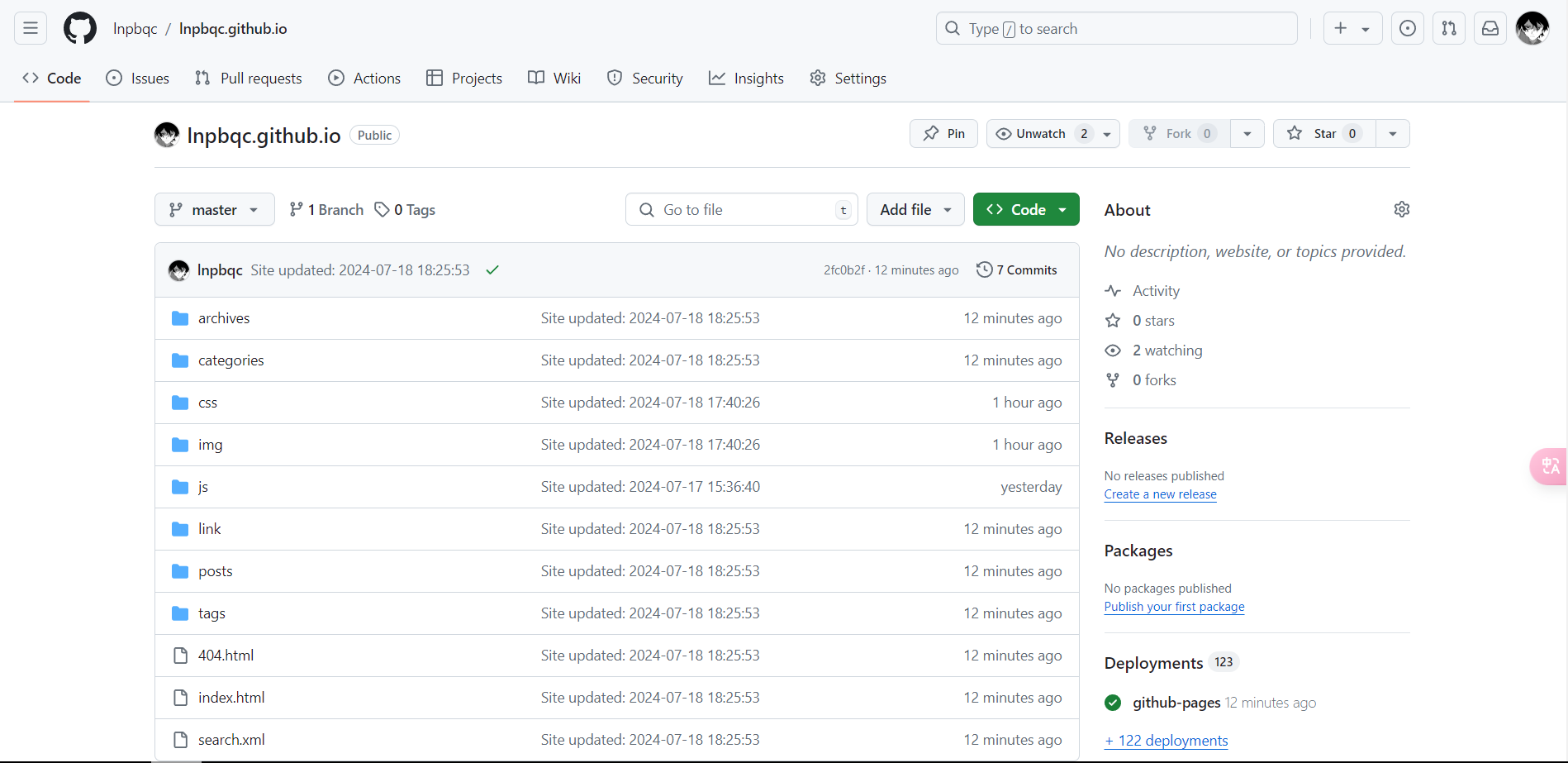
Task: Open the master branch selector
Action: (x=215, y=209)
